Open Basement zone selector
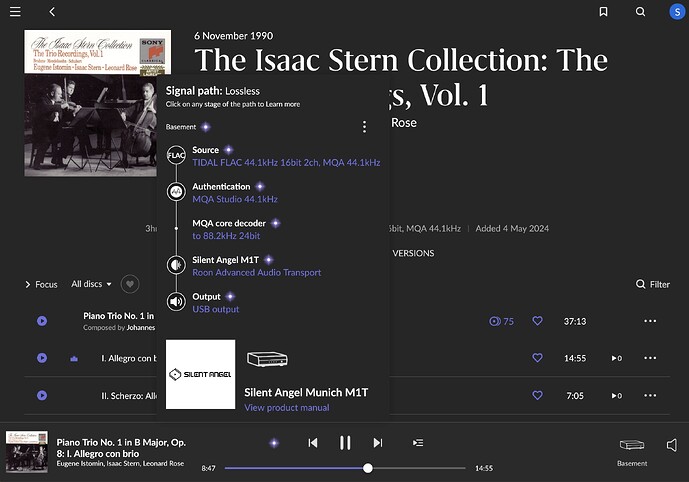This screenshot has width=689, height=482. point(632,452)
